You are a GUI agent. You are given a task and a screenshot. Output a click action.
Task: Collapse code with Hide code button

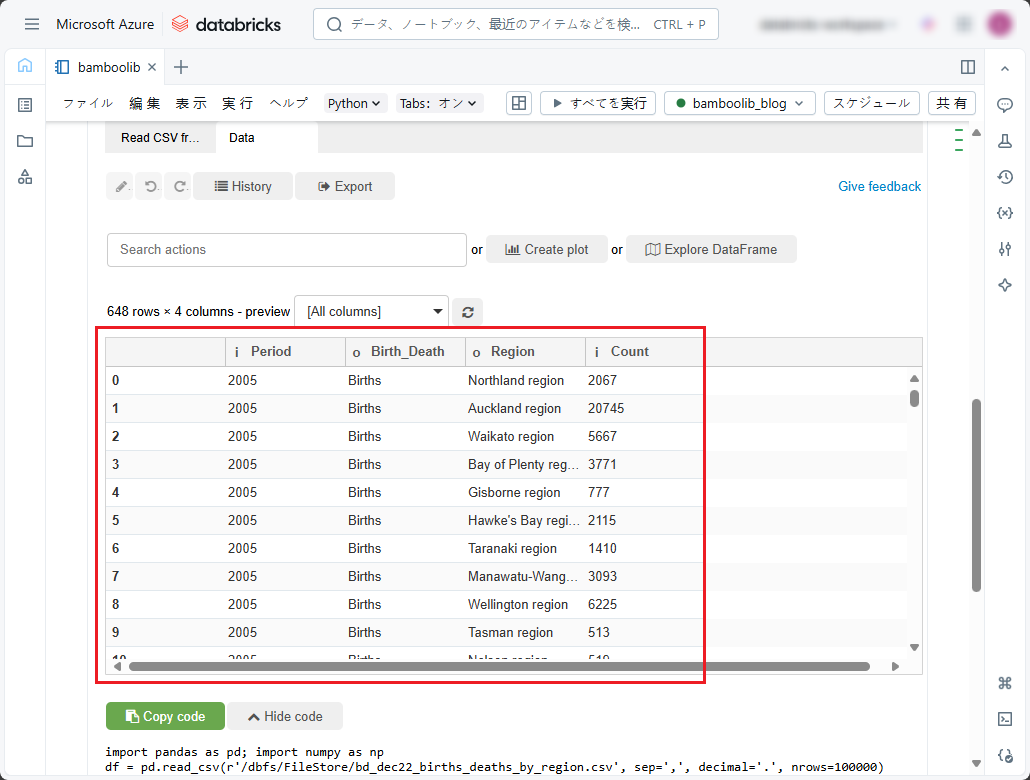285,716
